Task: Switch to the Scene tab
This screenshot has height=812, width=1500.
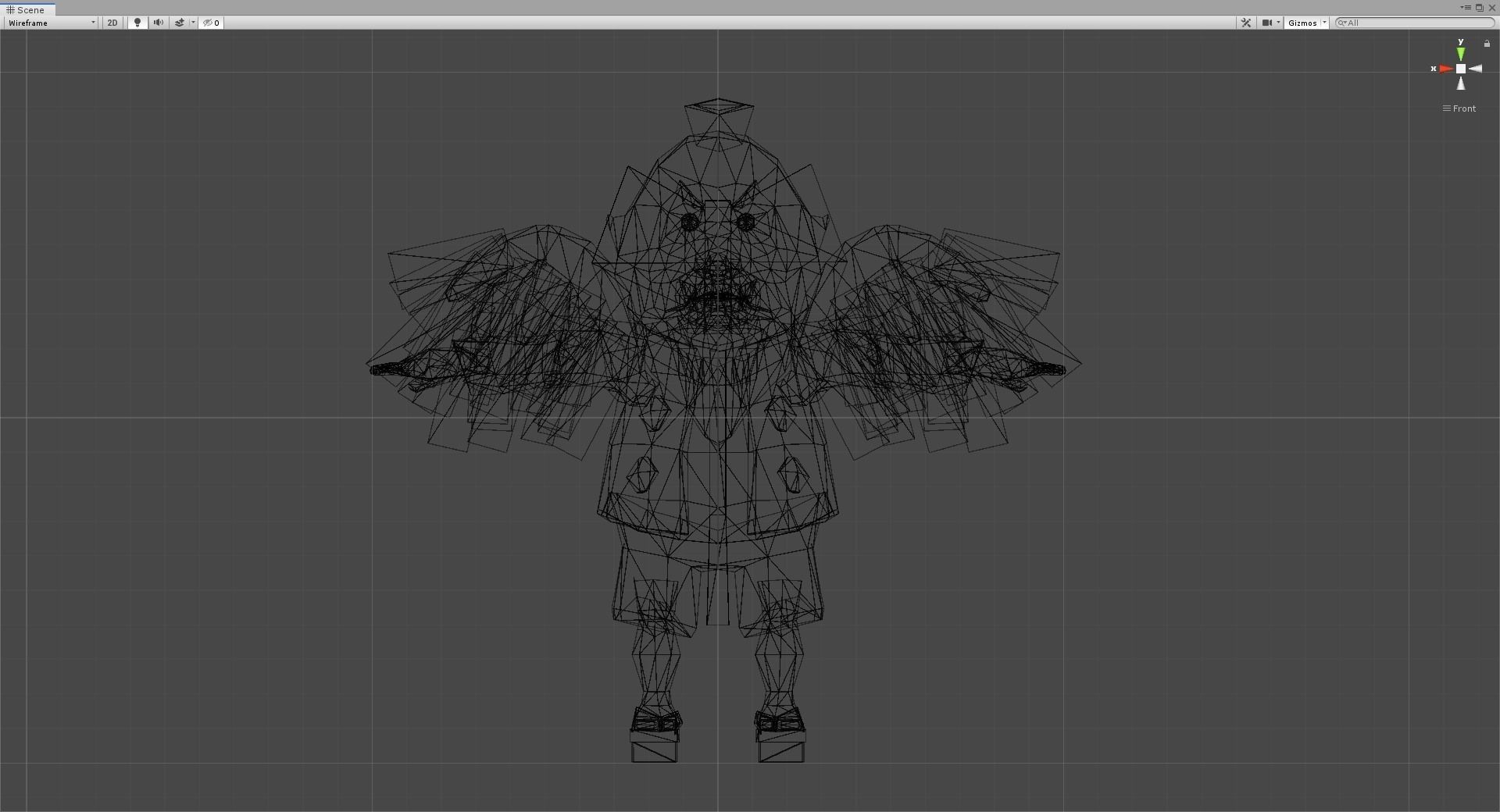Action: [29, 9]
